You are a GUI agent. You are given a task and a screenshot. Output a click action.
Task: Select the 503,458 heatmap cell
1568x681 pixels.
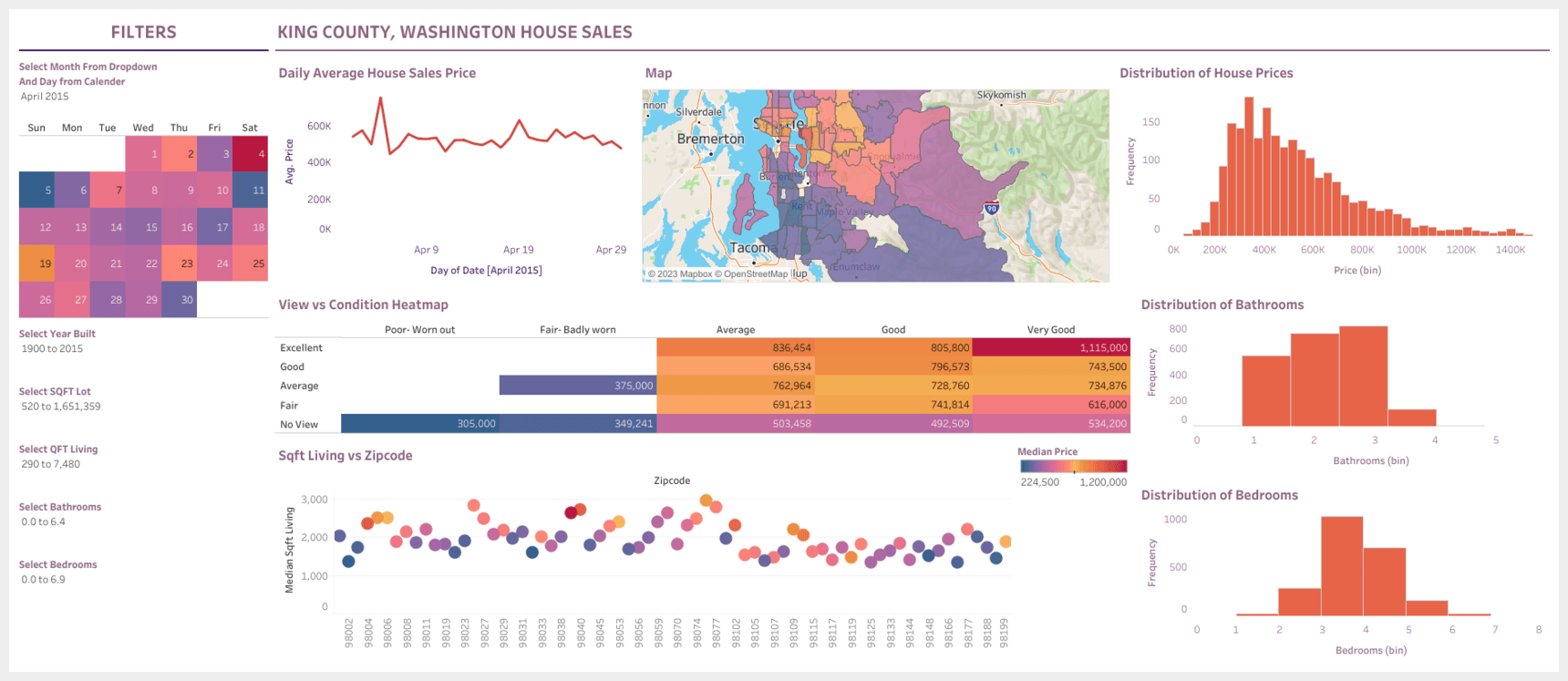point(736,423)
